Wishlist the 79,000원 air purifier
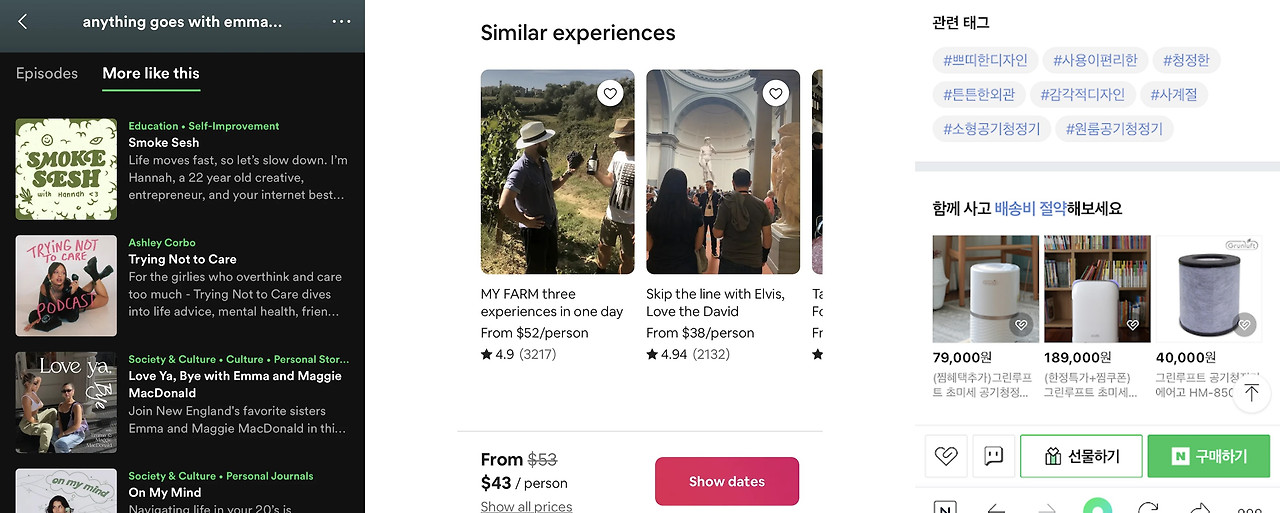The height and width of the screenshot is (513, 1280). (1021, 325)
